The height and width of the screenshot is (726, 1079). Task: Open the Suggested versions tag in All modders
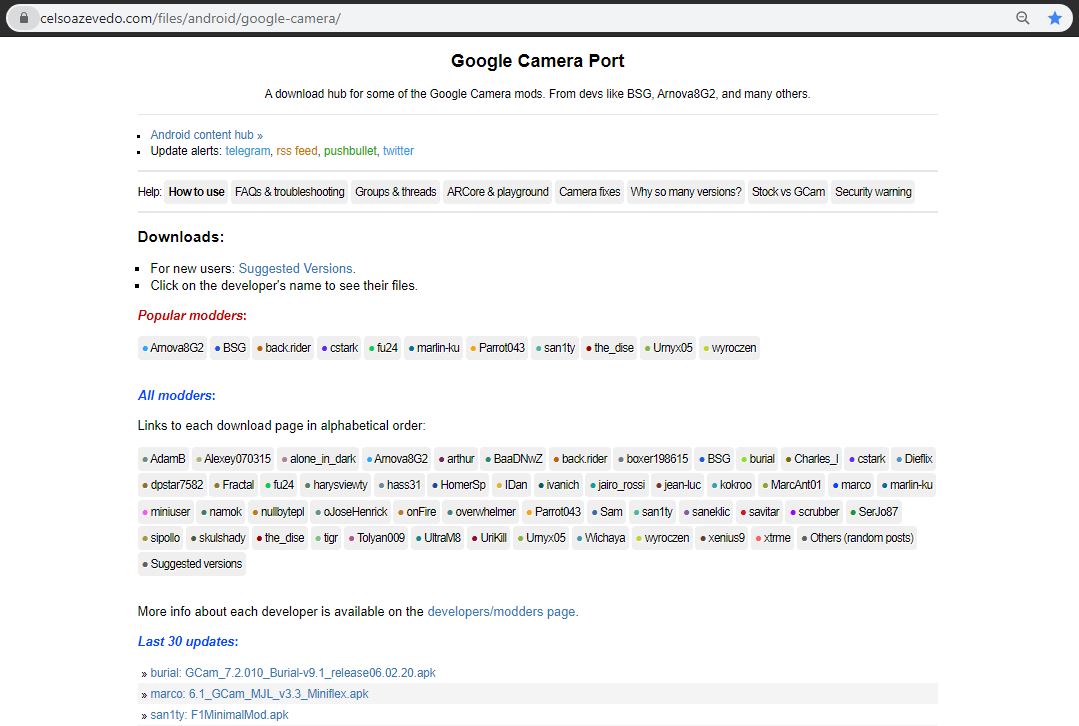(192, 564)
